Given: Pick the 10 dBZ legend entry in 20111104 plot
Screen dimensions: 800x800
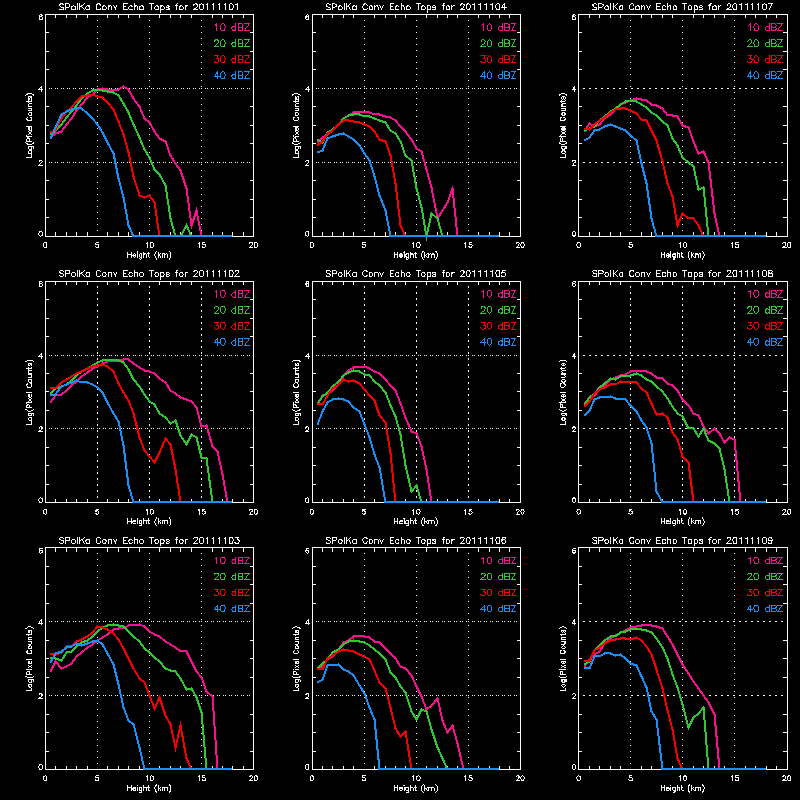Looking at the screenshot, I should click(498, 28).
